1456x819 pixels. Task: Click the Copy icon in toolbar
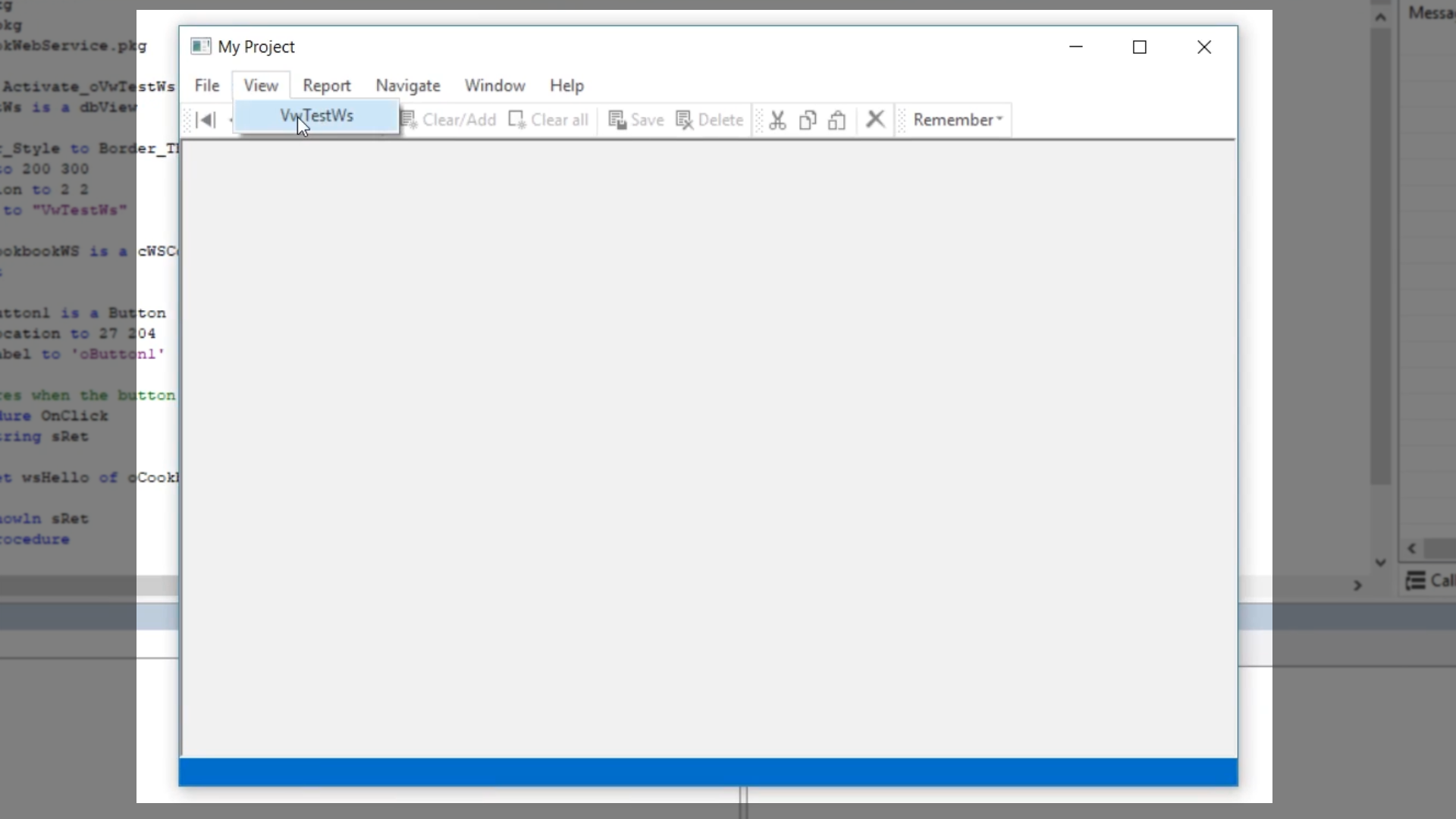[x=808, y=120]
